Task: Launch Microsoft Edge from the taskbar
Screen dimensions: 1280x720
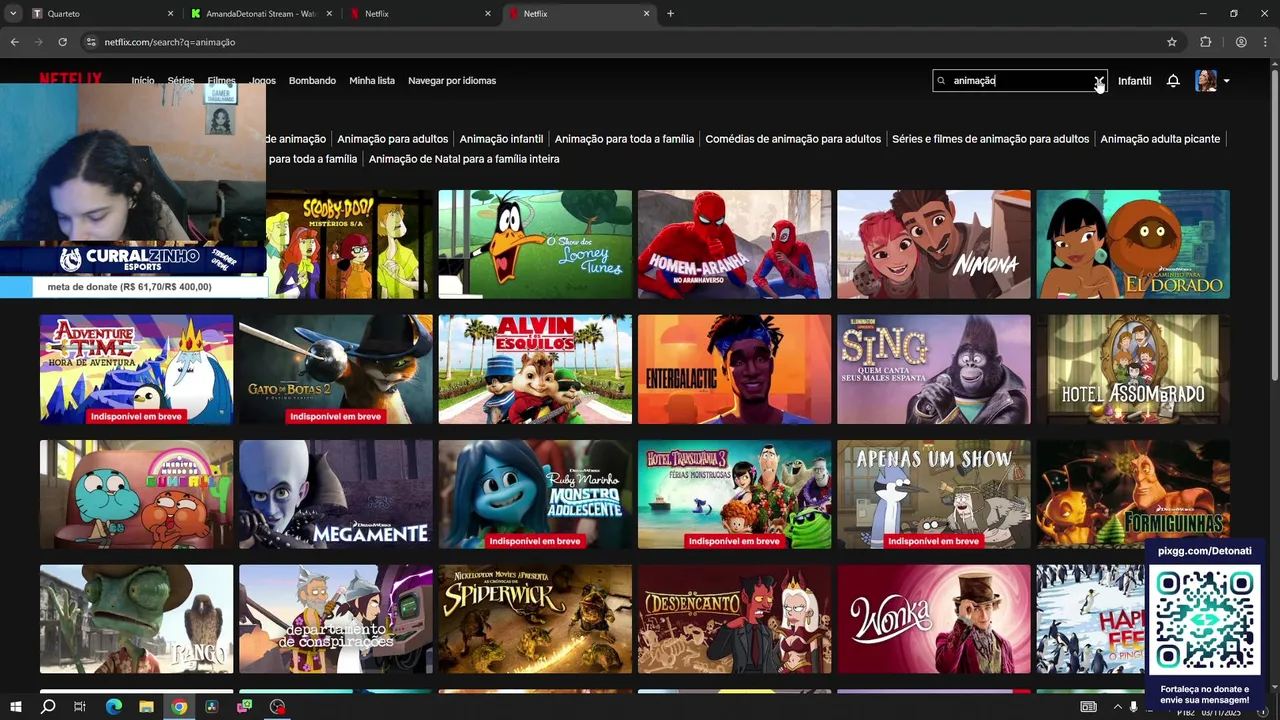Action: (113, 707)
